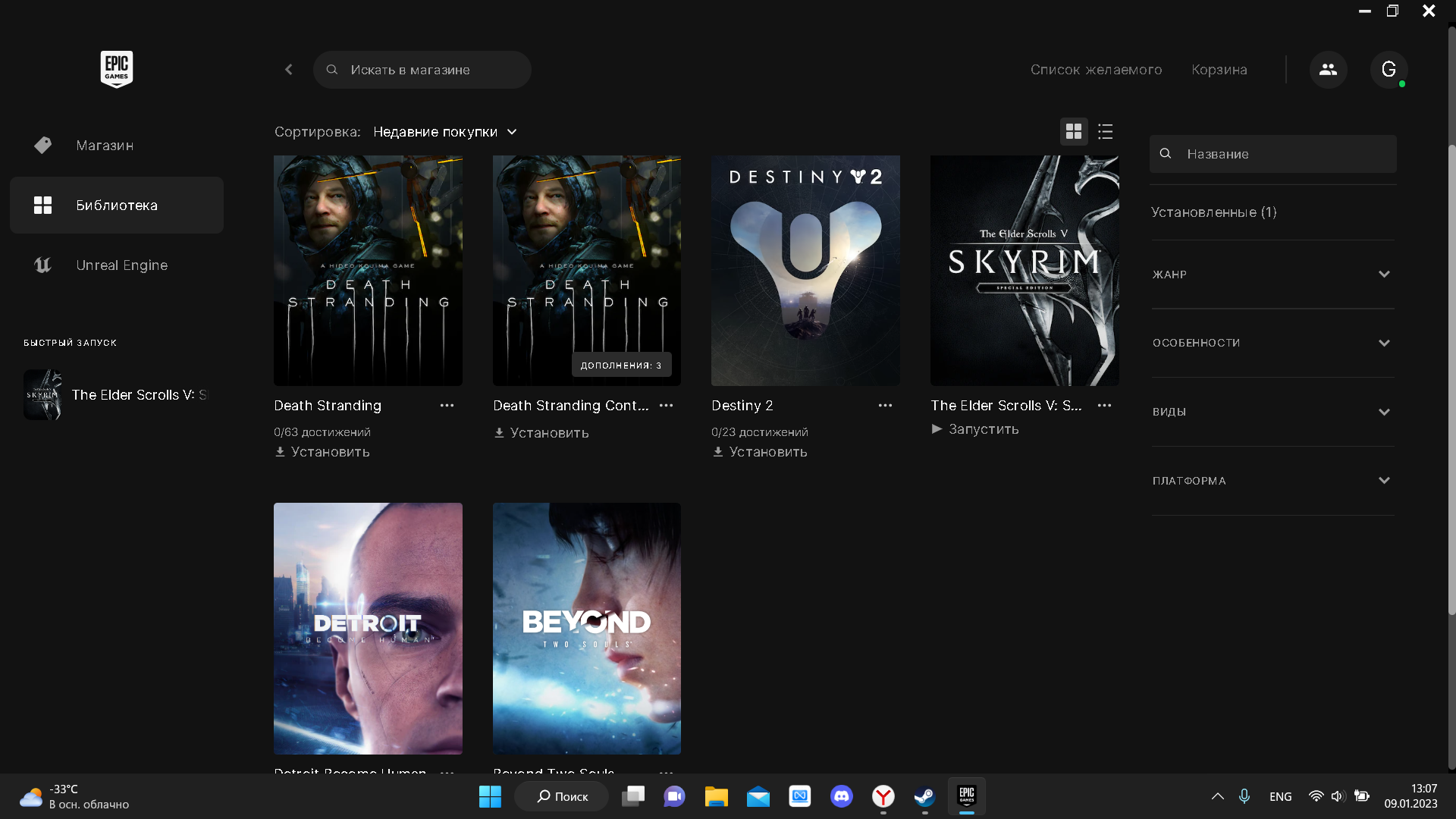Viewport: 1456px width, 819px height.
Task: Open the clock and date
Action: (x=1410, y=796)
